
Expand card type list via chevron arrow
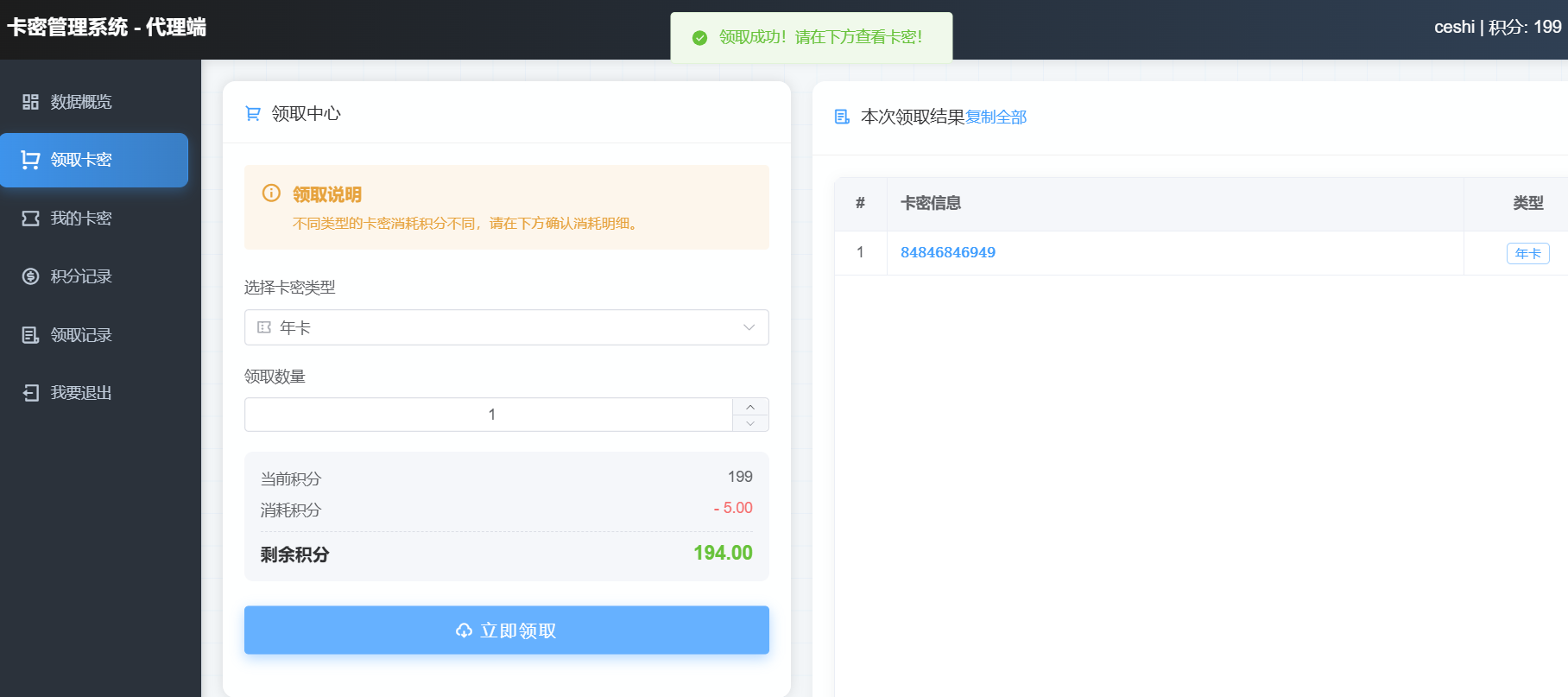tap(749, 327)
